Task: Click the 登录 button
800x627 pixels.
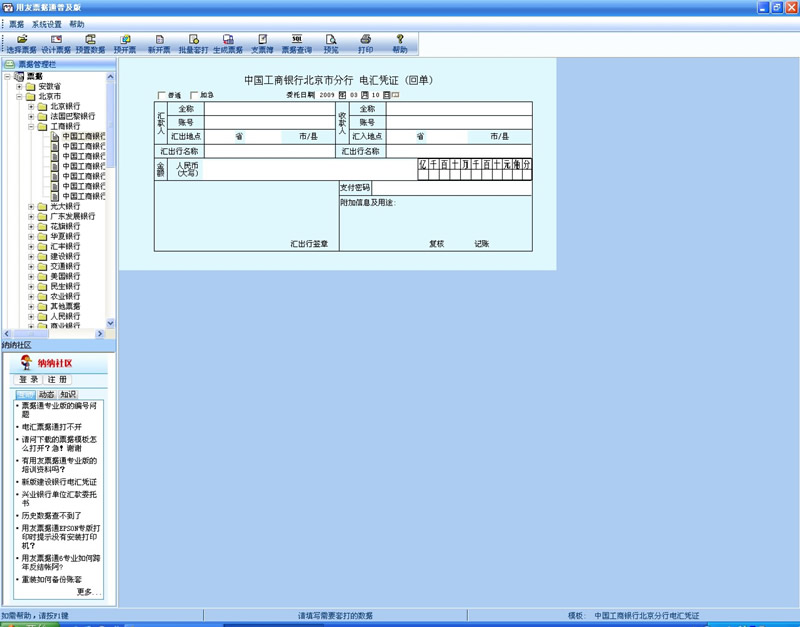Action: click(28, 380)
